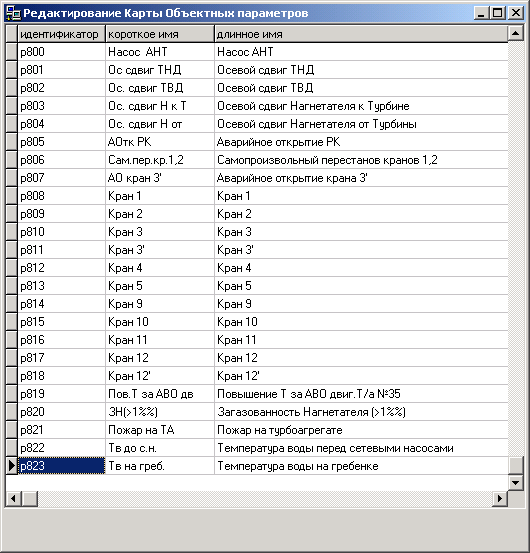Select identifier cell p812
Image resolution: width=530 pixels, height=553 pixels.
61,268
